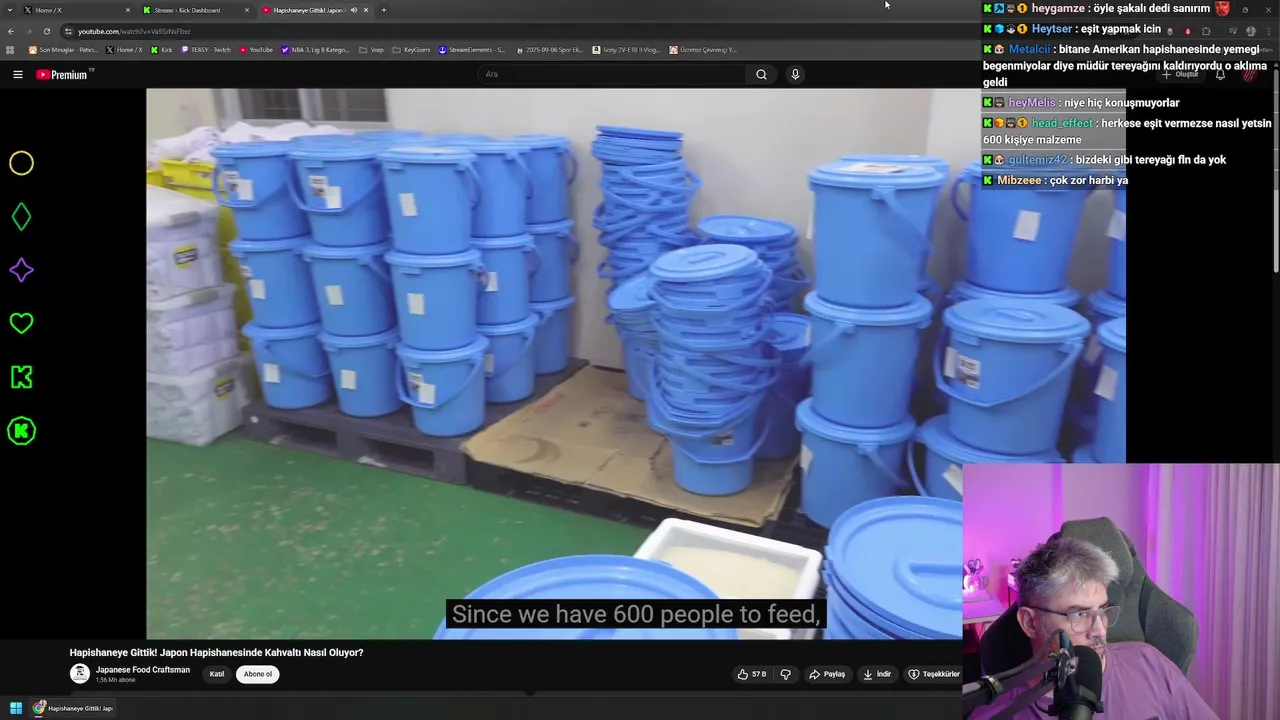Like the video showing 57 B

tap(752, 674)
